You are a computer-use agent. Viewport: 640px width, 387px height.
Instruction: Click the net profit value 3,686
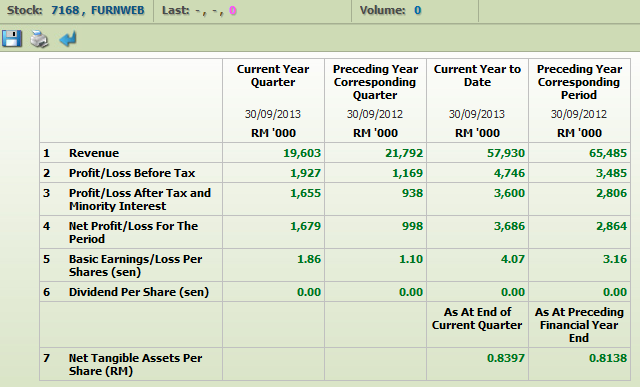pyautogui.click(x=509, y=226)
